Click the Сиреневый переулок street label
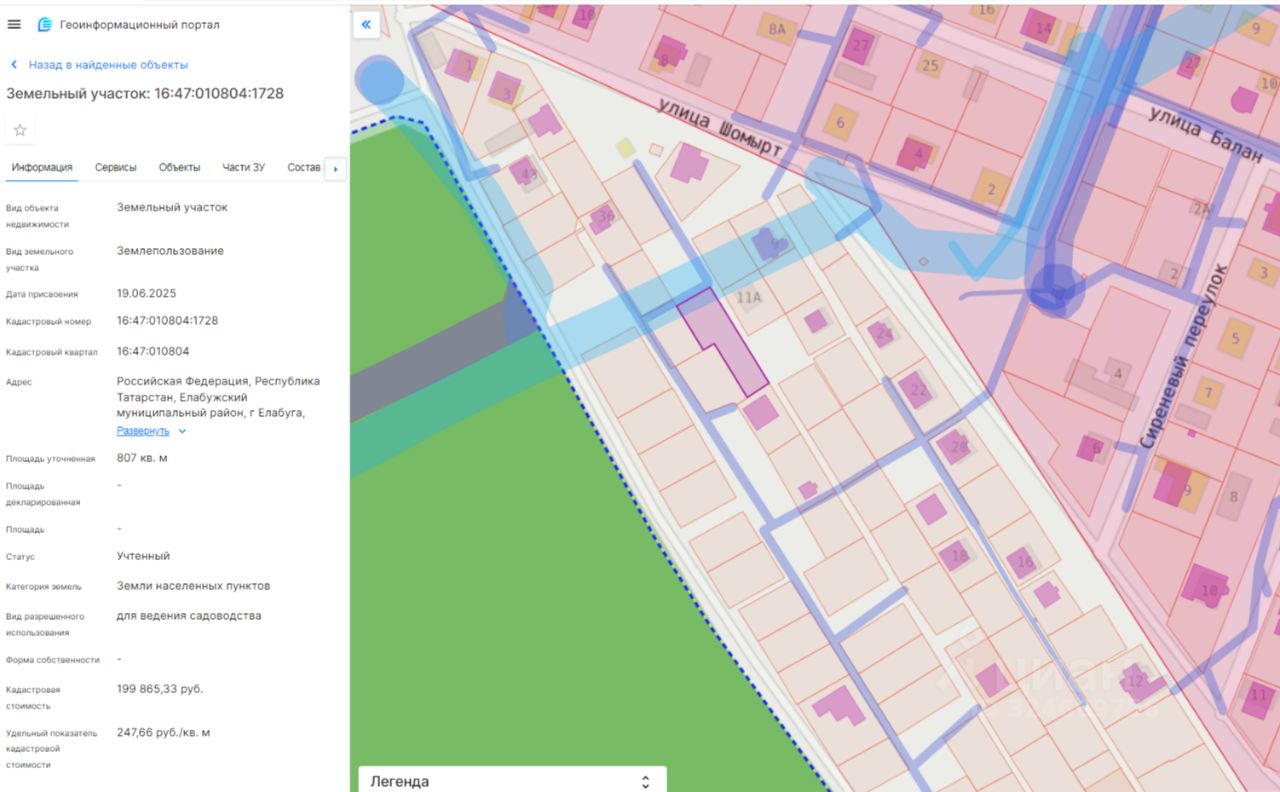 click(x=1182, y=356)
